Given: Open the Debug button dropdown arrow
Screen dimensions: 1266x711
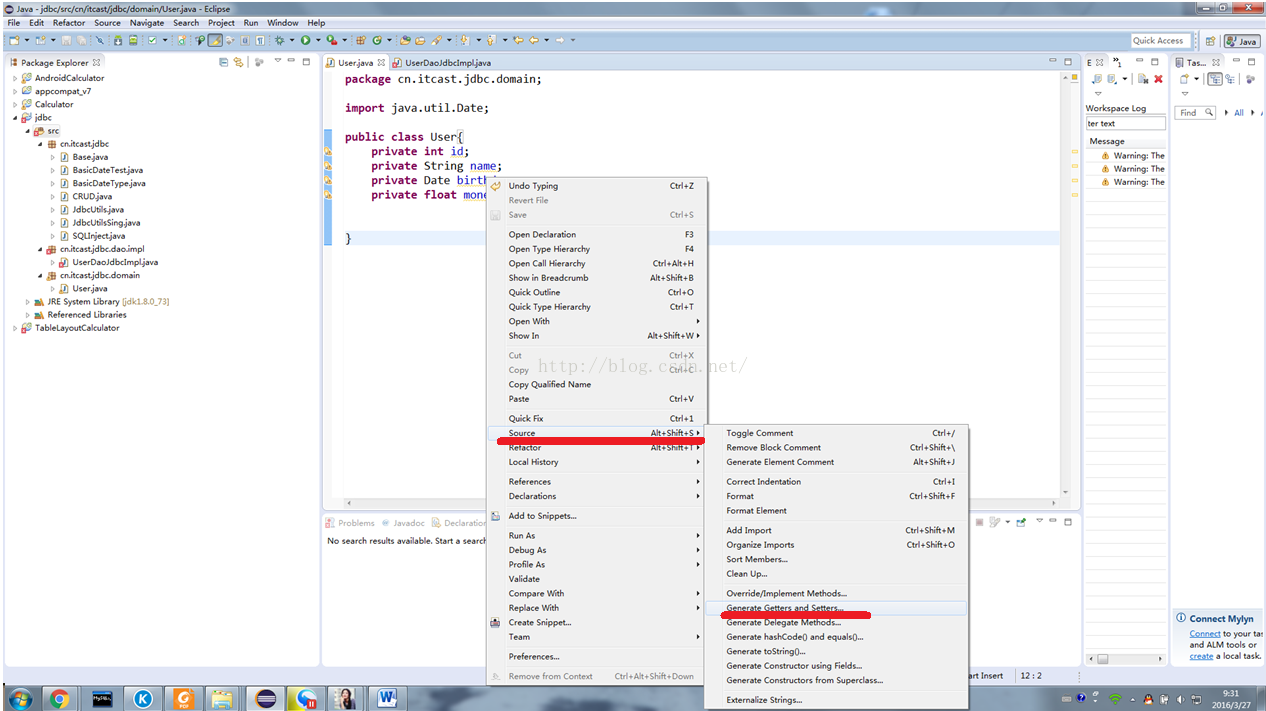Looking at the screenshot, I should click(291, 40).
